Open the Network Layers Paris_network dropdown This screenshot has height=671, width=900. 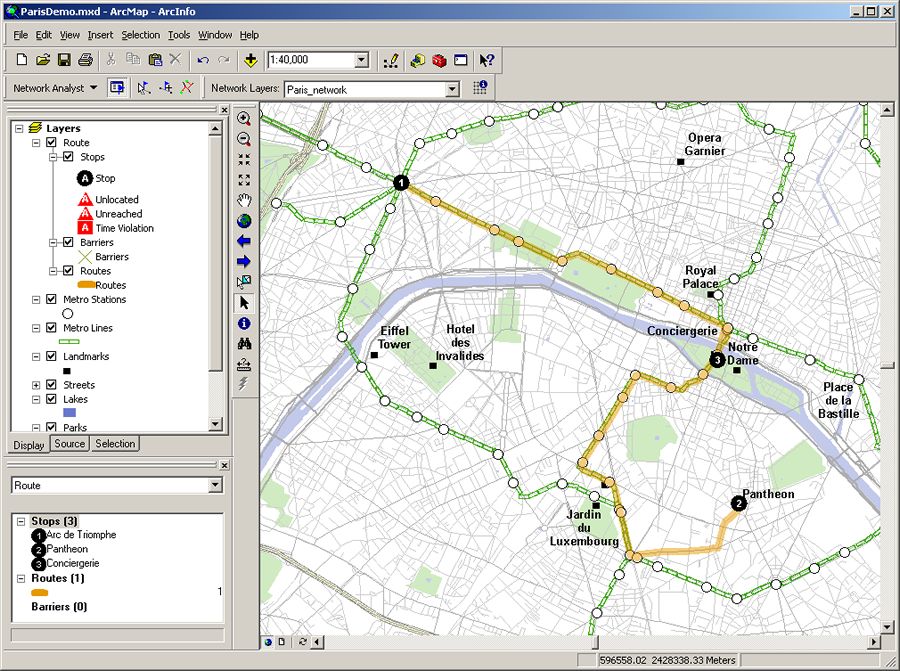tap(452, 89)
